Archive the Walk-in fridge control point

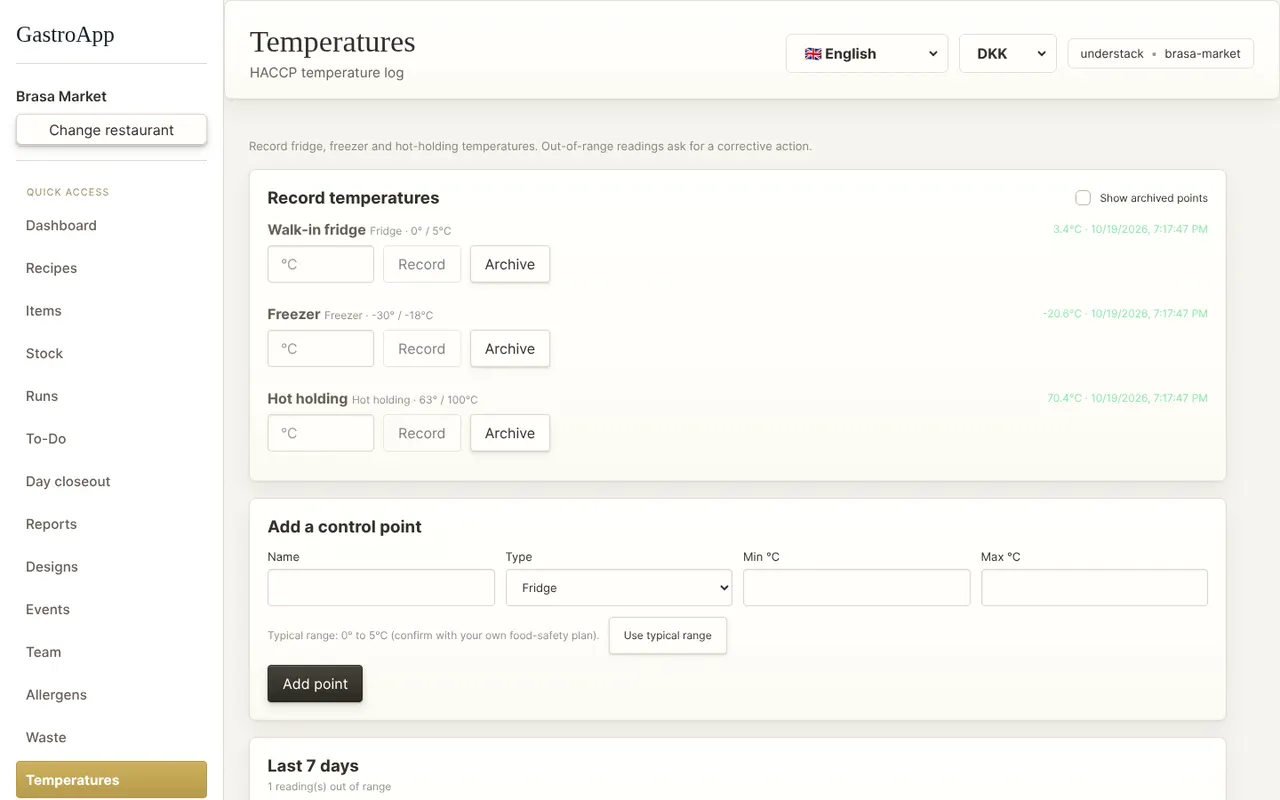click(x=510, y=265)
